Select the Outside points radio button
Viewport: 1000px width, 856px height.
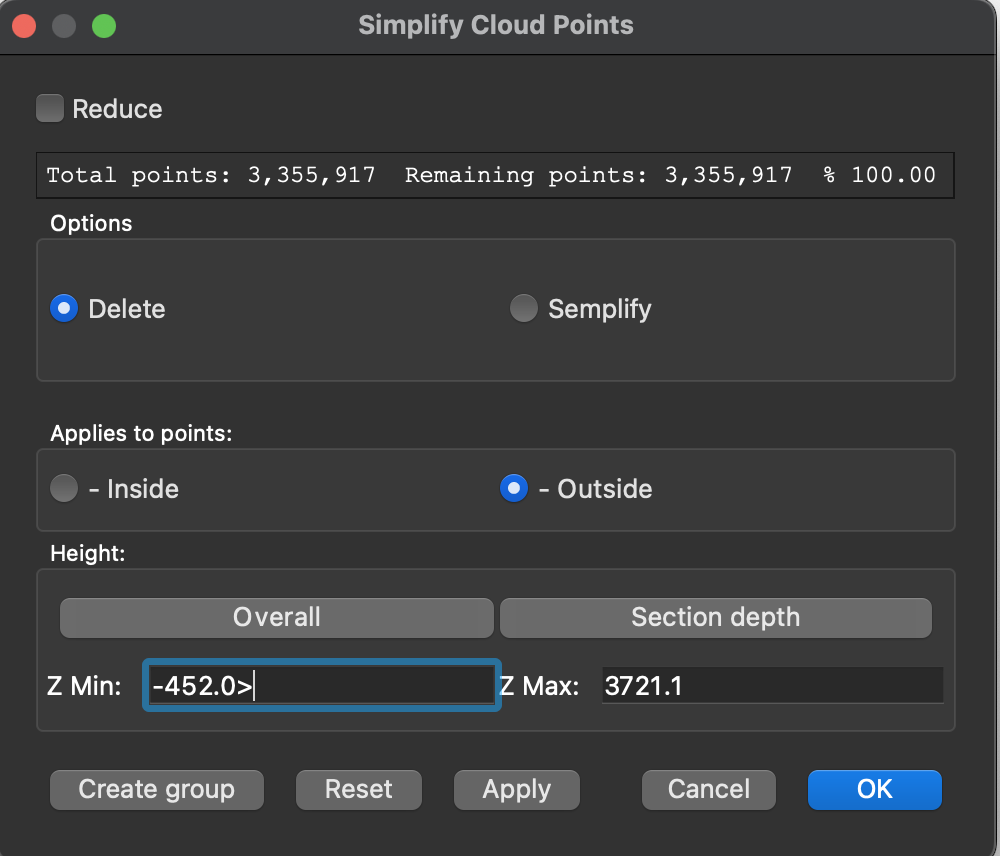513,489
